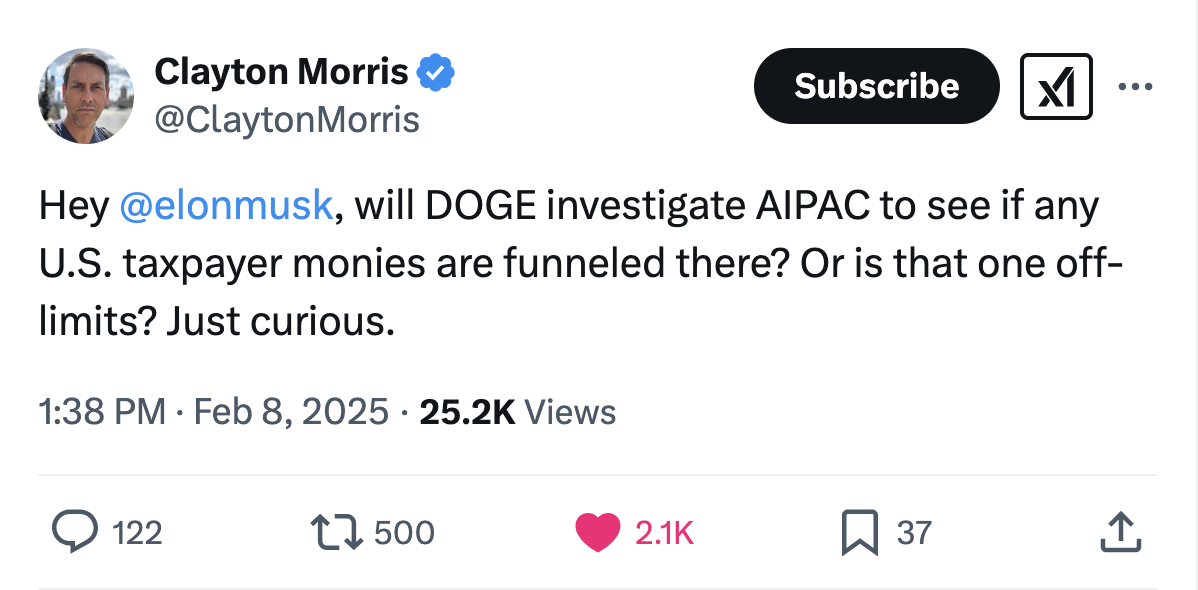Click the 500 reposts count
This screenshot has height=590, width=1198.
point(404,533)
